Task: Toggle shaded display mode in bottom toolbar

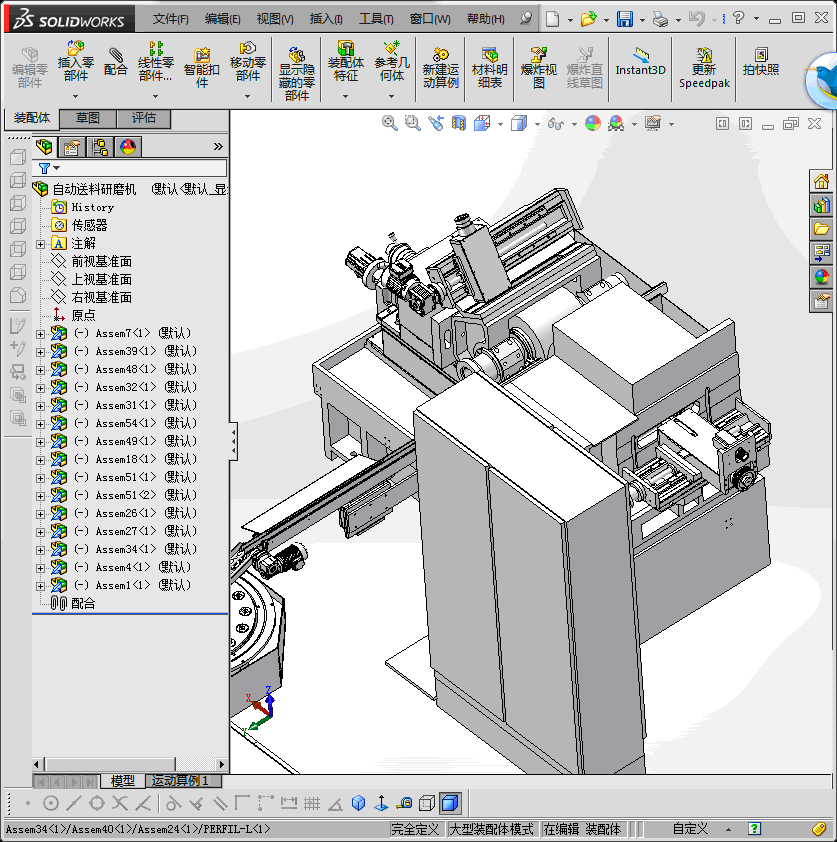Action: [x=450, y=803]
